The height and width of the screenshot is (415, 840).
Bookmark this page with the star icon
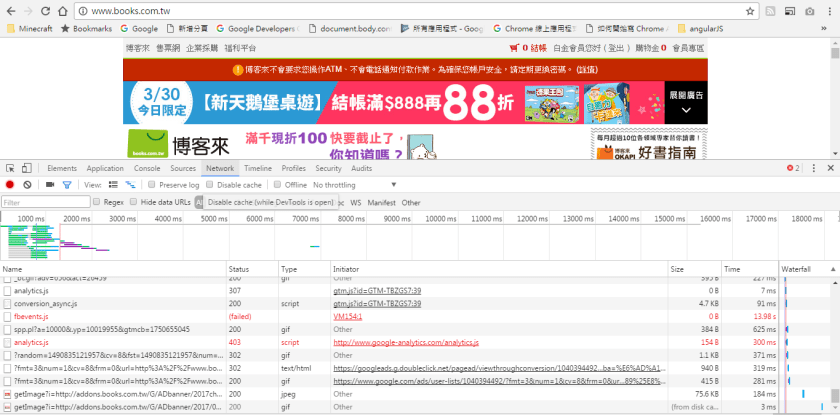click(x=749, y=10)
